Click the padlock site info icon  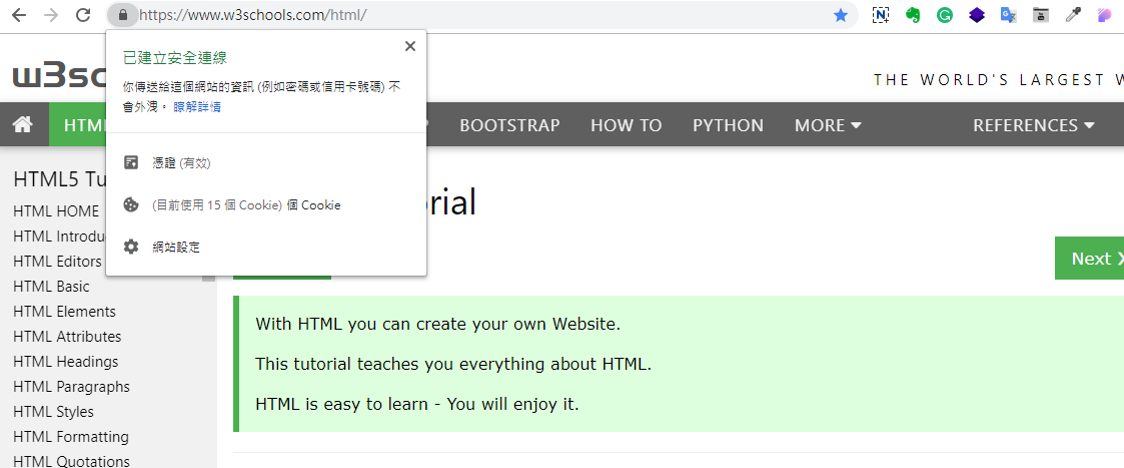[x=123, y=14]
